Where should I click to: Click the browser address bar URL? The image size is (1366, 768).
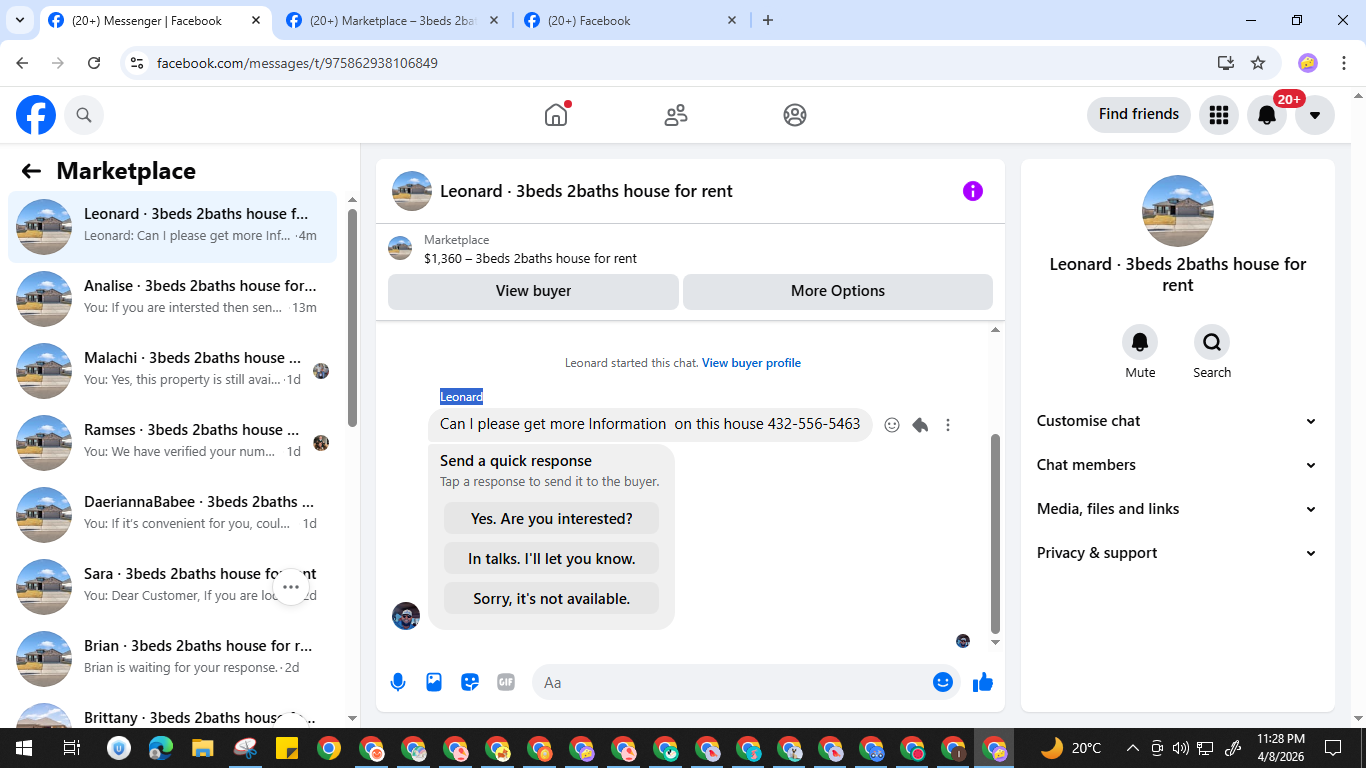(297, 63)
